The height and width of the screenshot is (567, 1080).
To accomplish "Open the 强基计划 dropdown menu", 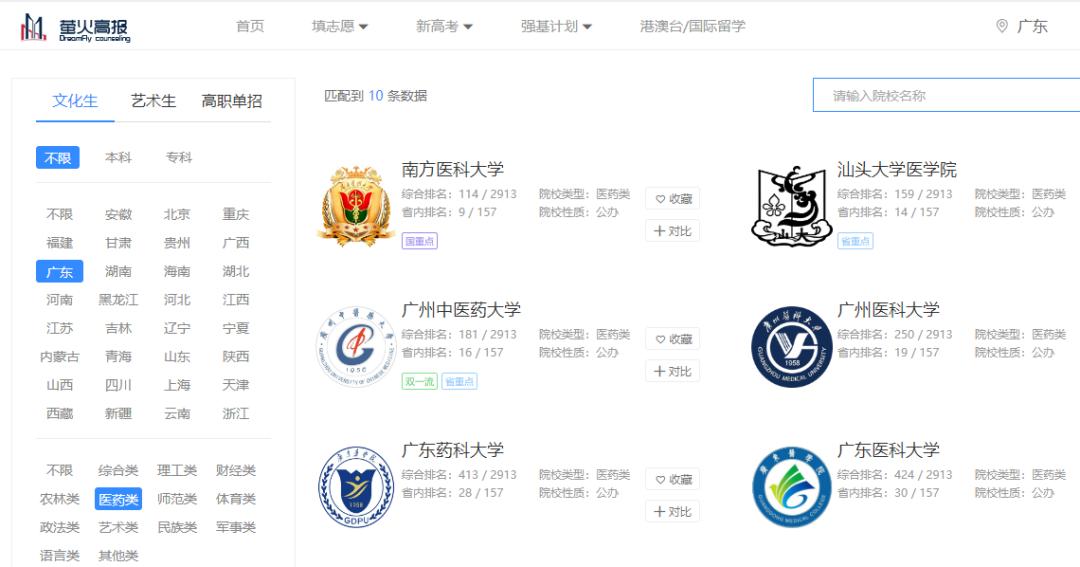I will pos(556,26).
